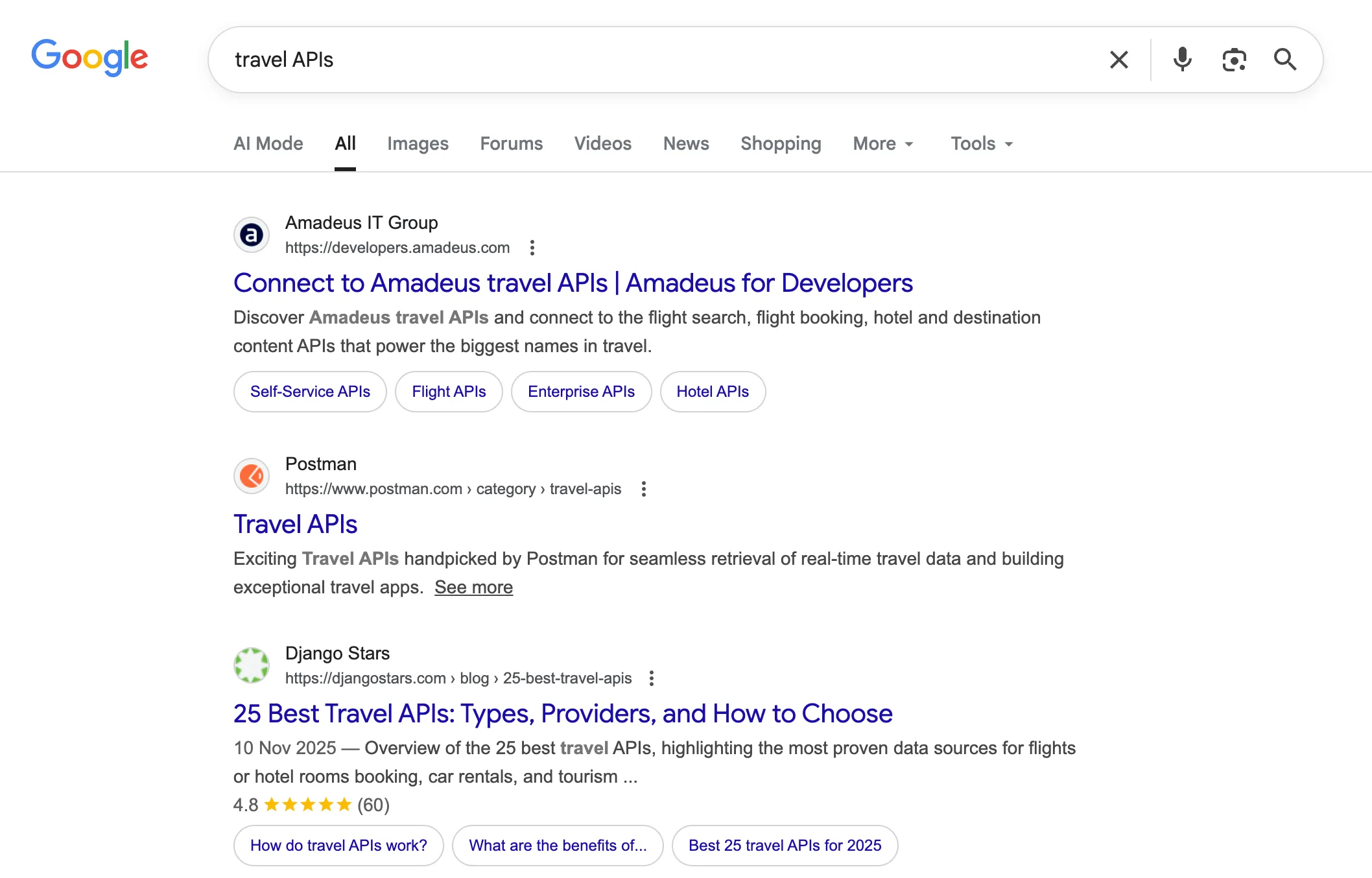Open the More search categories dropdown
The height and width of the screenshot is (878, 1372).
(882, 143)
